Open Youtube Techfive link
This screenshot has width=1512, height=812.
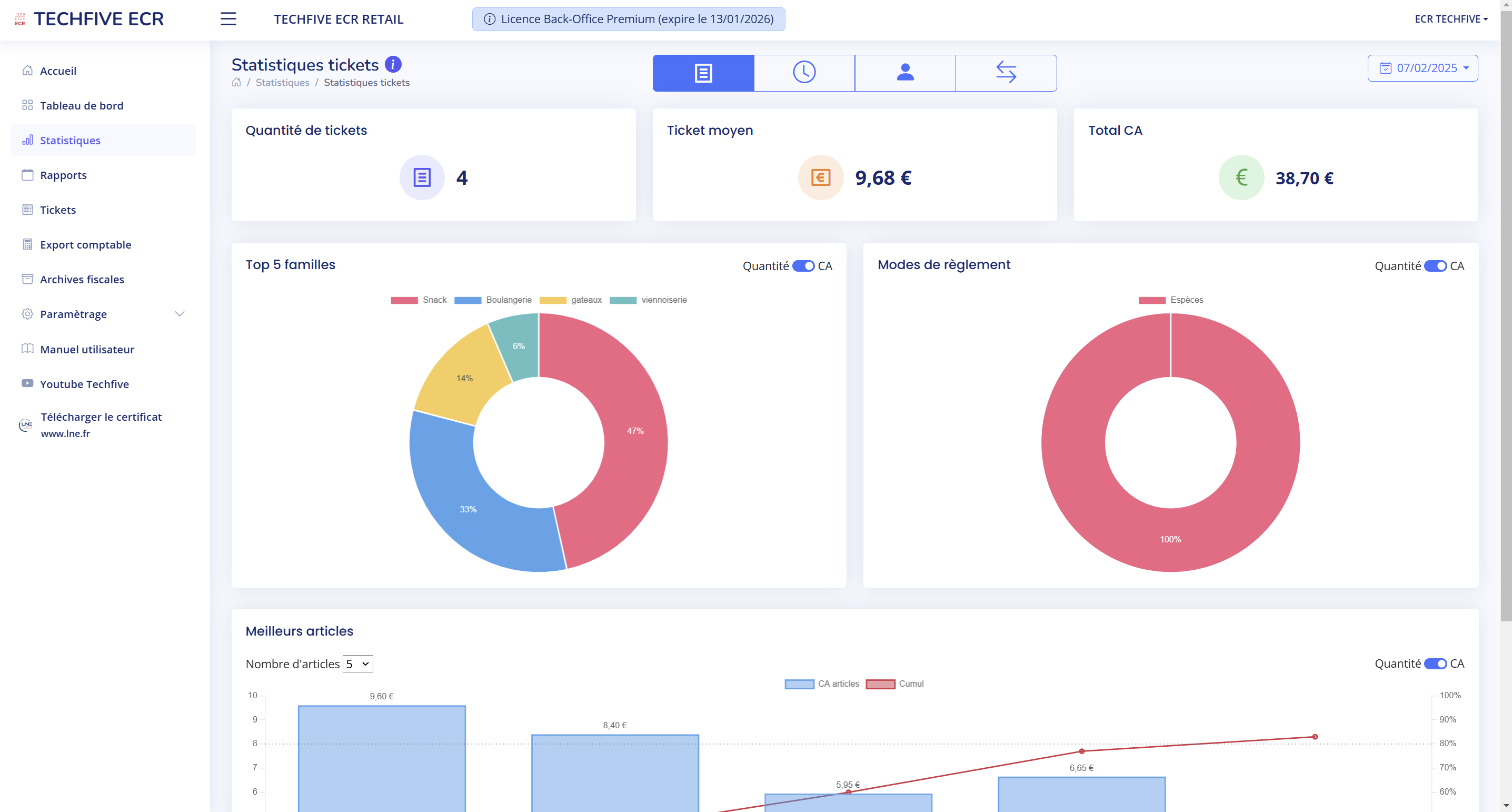[x=103, y=383]
